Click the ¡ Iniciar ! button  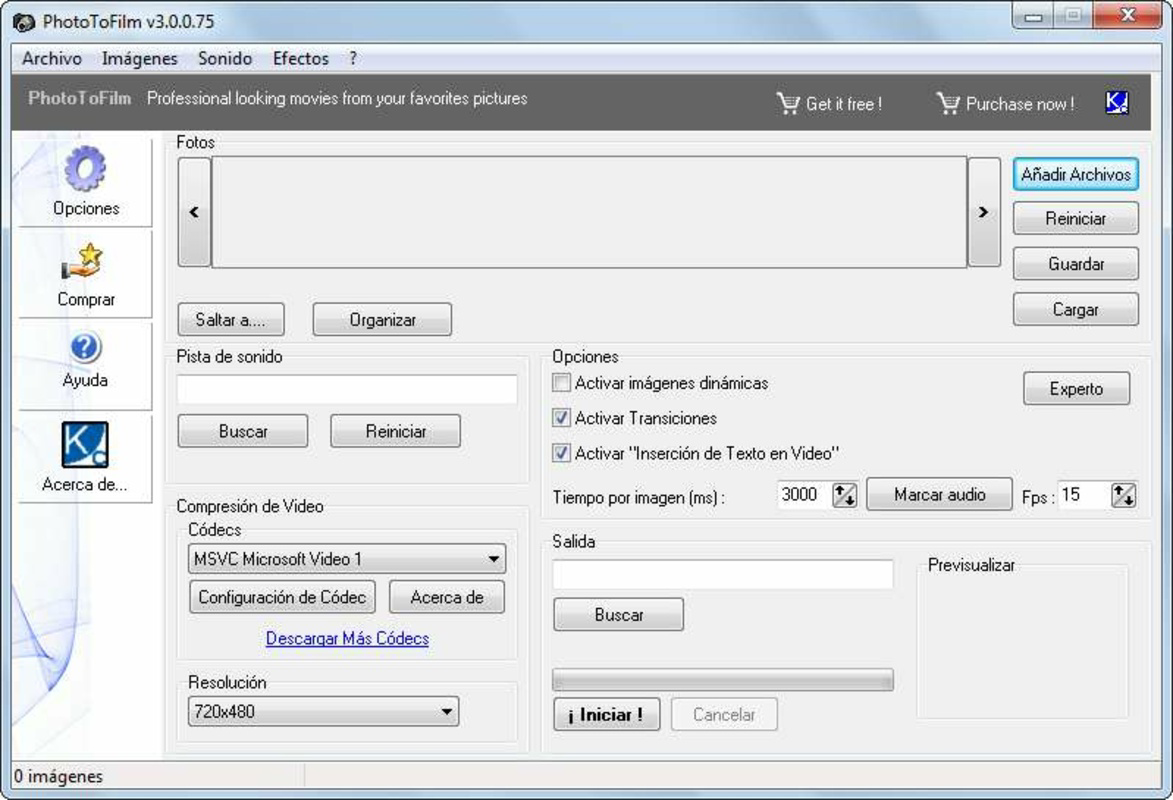click(607, 715)
